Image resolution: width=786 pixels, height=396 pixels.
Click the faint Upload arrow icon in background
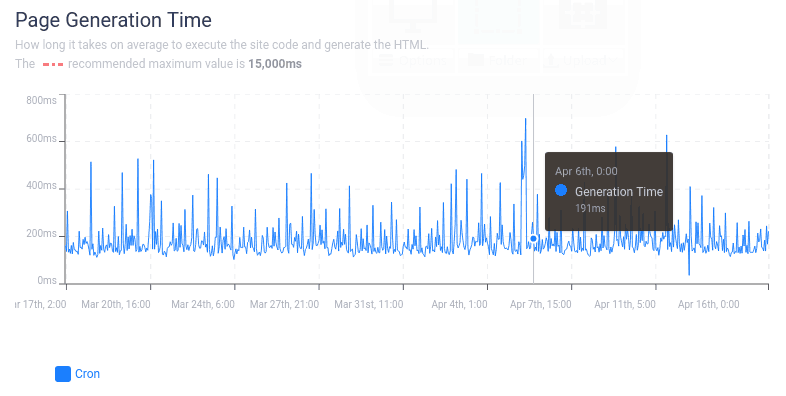pyautogui.click(x=551, y=61)
